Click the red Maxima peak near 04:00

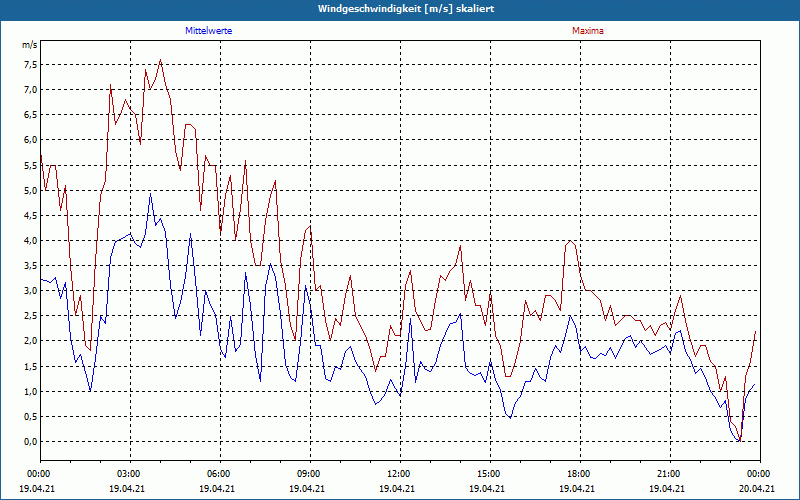tap(161, 60)
